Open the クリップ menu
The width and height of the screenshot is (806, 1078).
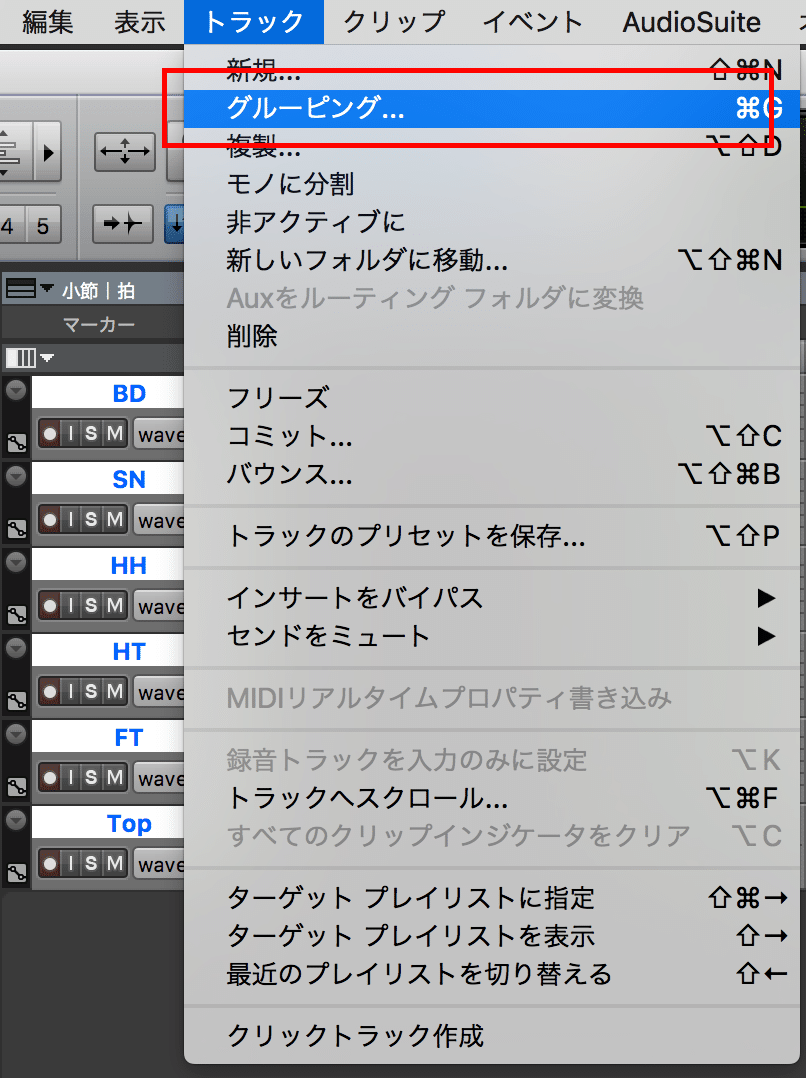pos(395,22)
